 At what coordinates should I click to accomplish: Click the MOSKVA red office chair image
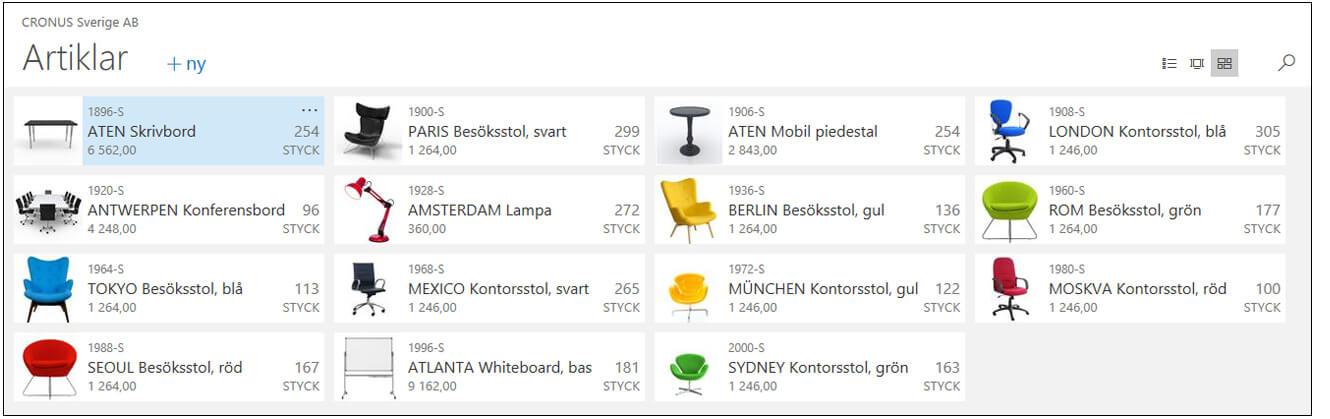pyautogui.click(x=1010, y=289)
